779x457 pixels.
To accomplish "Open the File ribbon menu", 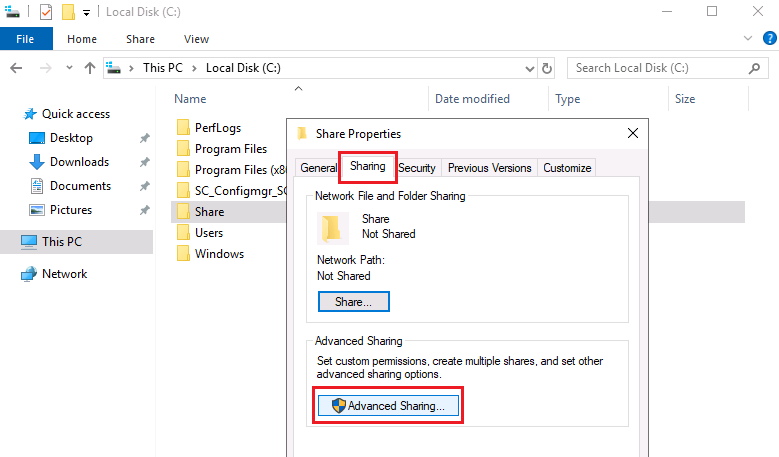I will coord(26,39).
